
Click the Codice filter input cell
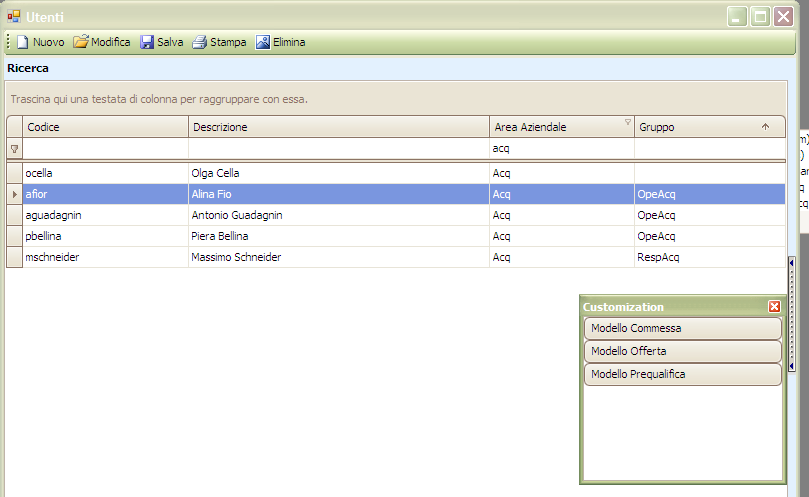point(105,148)
